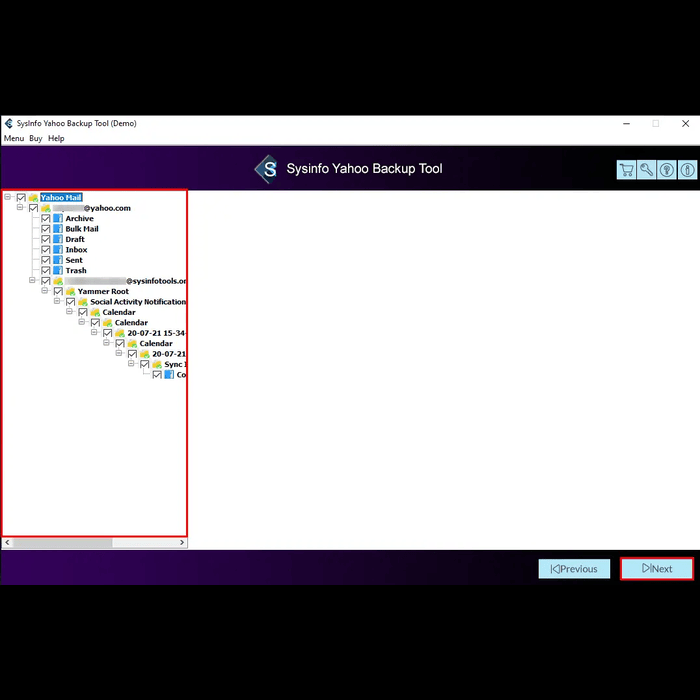700x700 pixels.
Task: Select the Yahoo Mail tree label
Action: [61, 197]
